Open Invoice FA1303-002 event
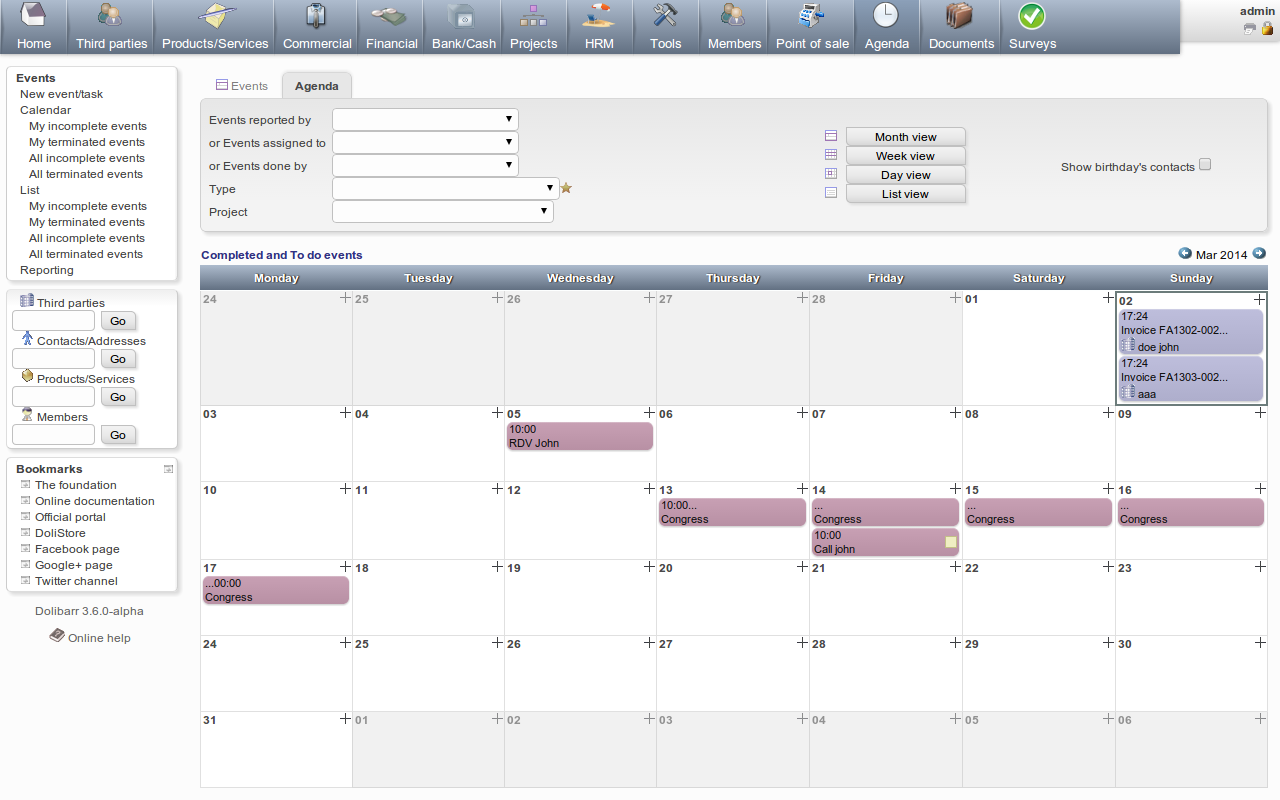Viewport: 1280px width, 800px height. pyautogui.click(x=1191, y=379)
